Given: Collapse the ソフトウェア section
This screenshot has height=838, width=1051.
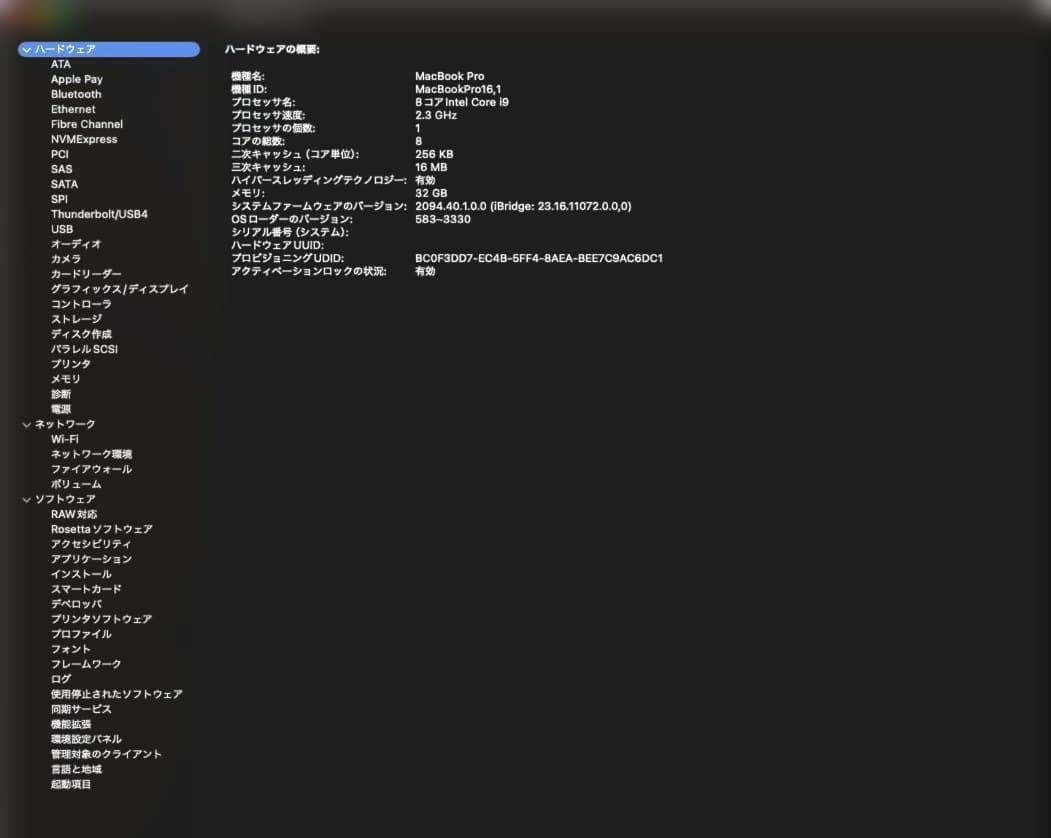Looking at the screenshot, I should 26,499.
